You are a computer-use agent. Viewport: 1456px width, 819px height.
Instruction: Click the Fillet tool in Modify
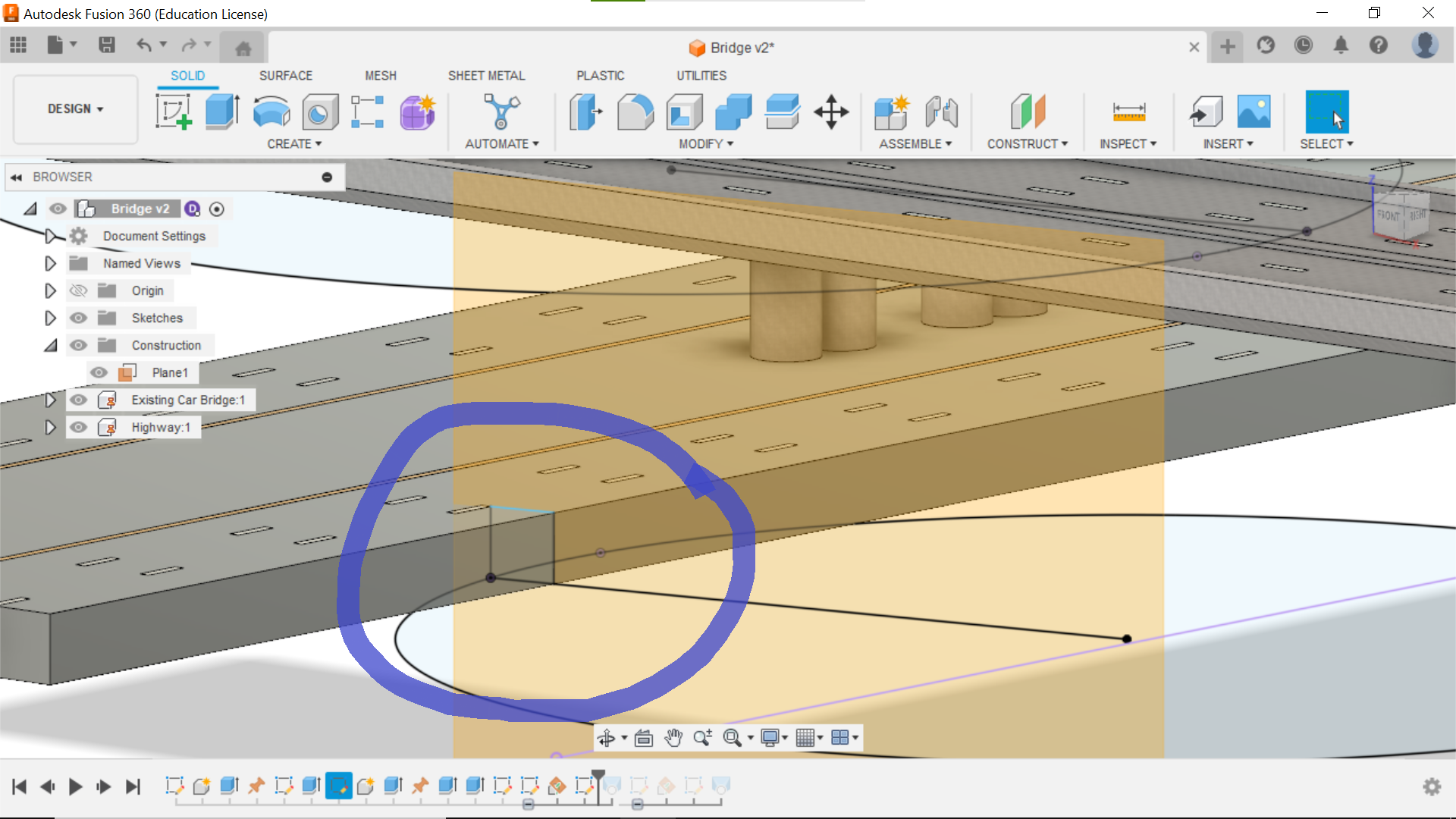tap(635, 112)
